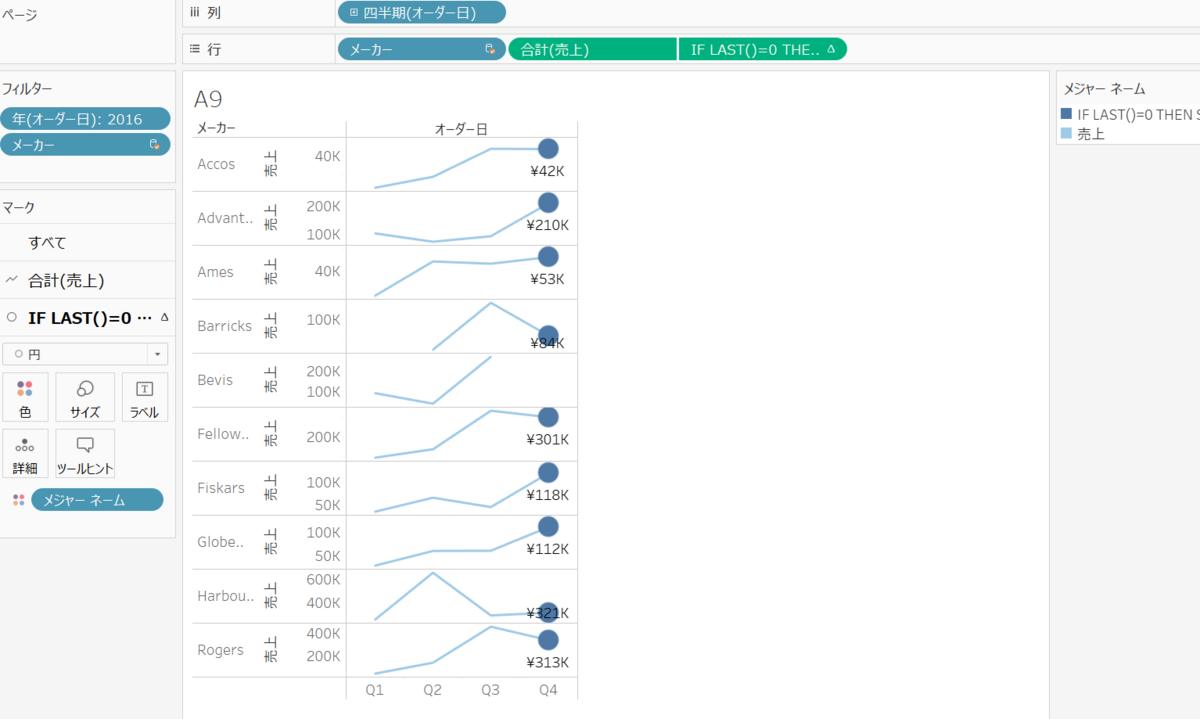Select the 年(オーダー日): 2016 filter pill
Screen dimensions: 1200x719
(85, 119)
